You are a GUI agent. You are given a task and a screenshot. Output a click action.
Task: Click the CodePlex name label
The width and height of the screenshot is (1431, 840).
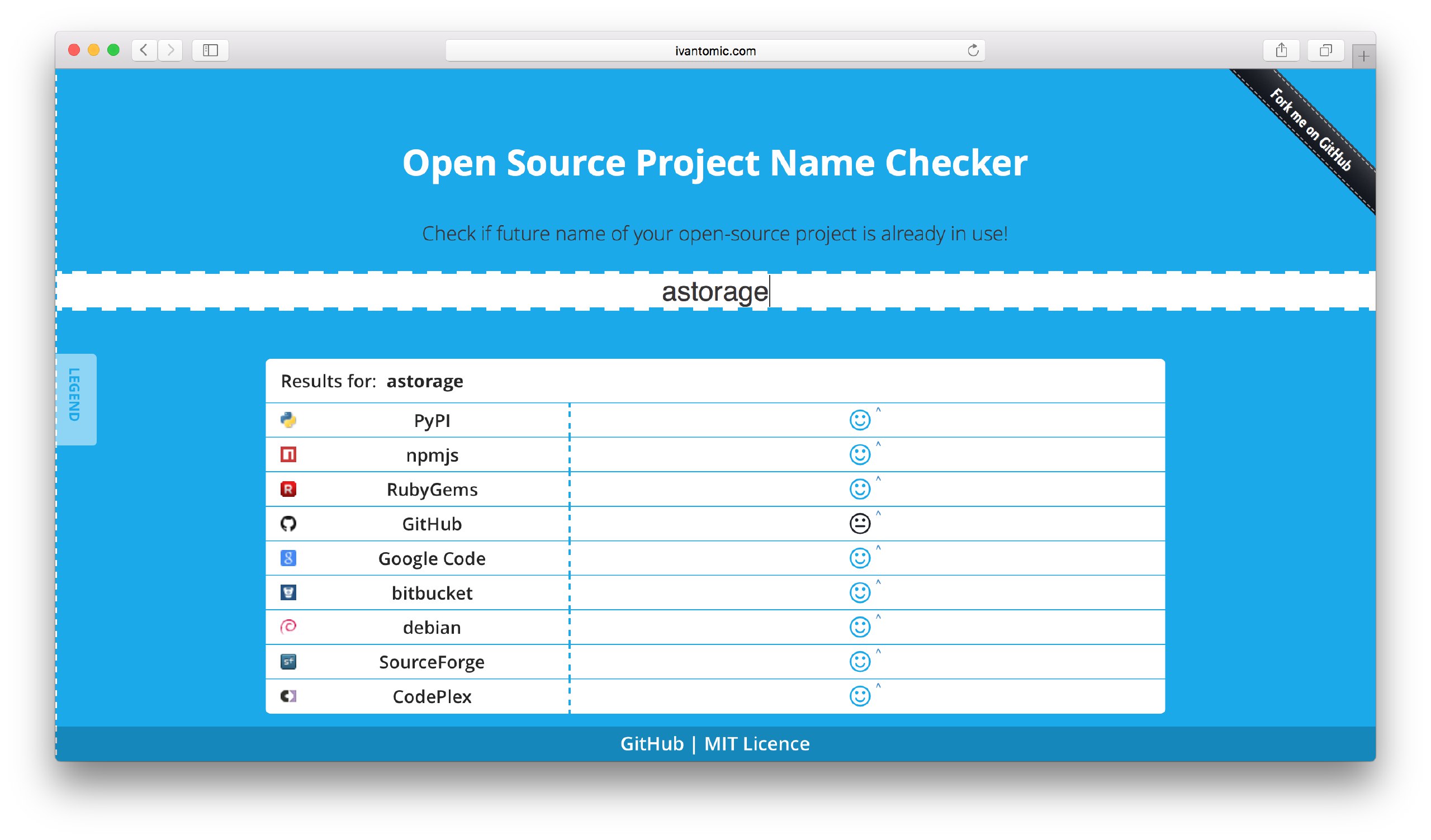432,696
